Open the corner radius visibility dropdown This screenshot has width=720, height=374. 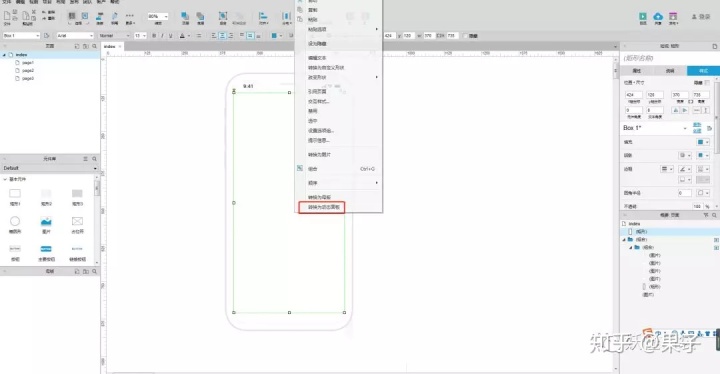coord(703,193)
